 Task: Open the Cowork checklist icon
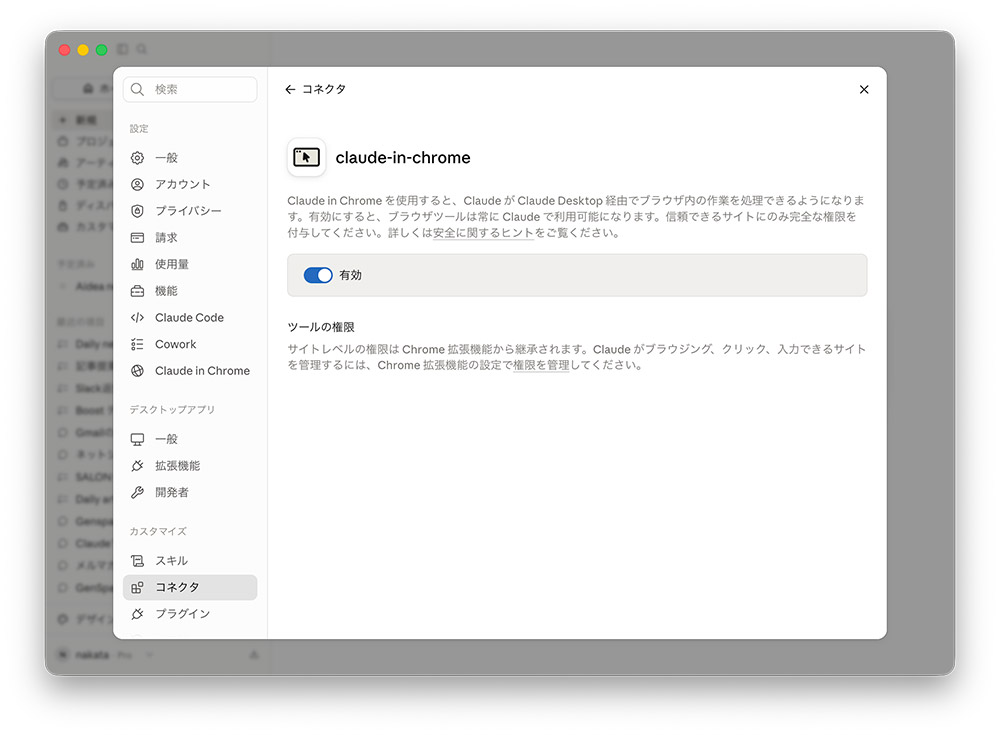point(137,344)
